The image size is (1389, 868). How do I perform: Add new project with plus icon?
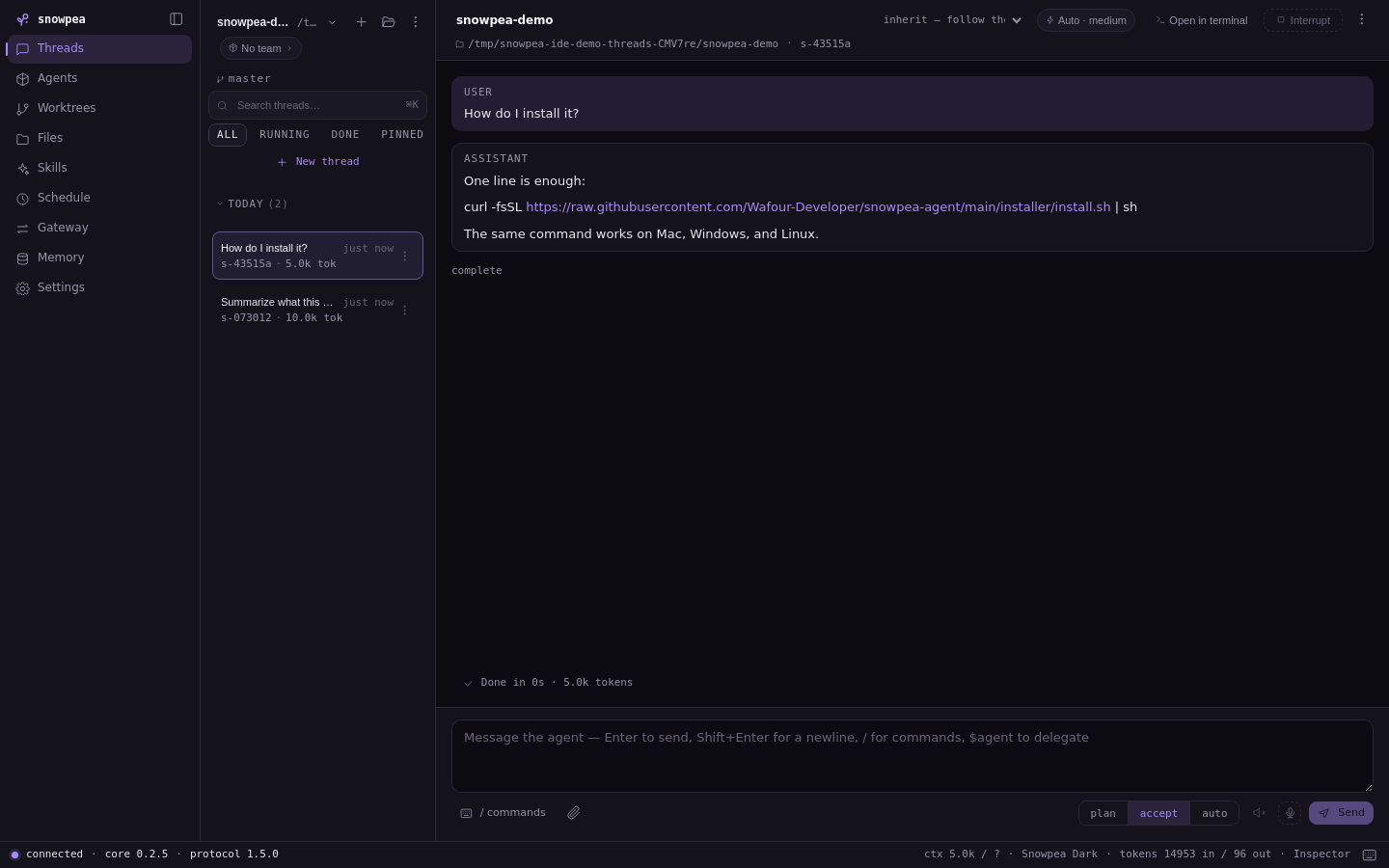tap(361, 22)
